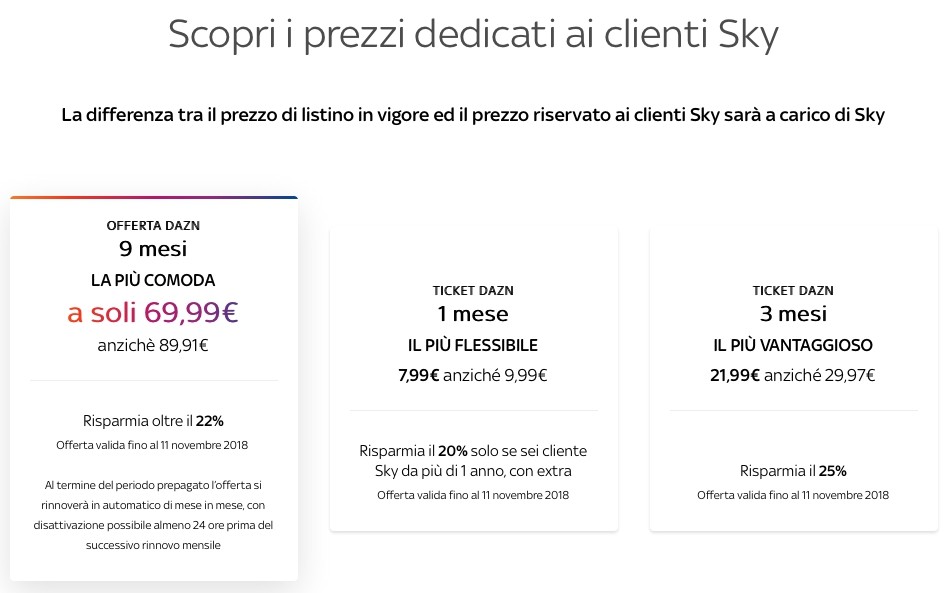This screenshot has width=948, height=593.
Task: Click the 'LA PIÙ COMODA' label
Action: [x=153, y=280]
